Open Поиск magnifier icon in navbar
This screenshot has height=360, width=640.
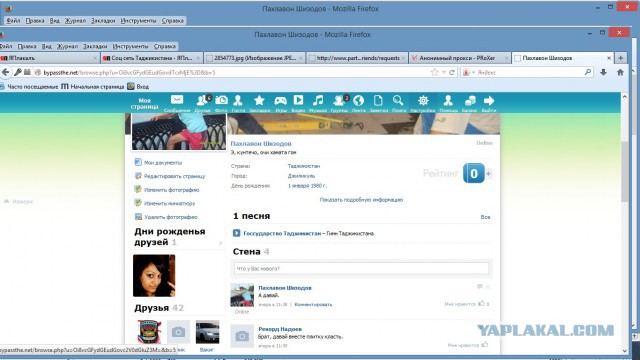point(398,100)
